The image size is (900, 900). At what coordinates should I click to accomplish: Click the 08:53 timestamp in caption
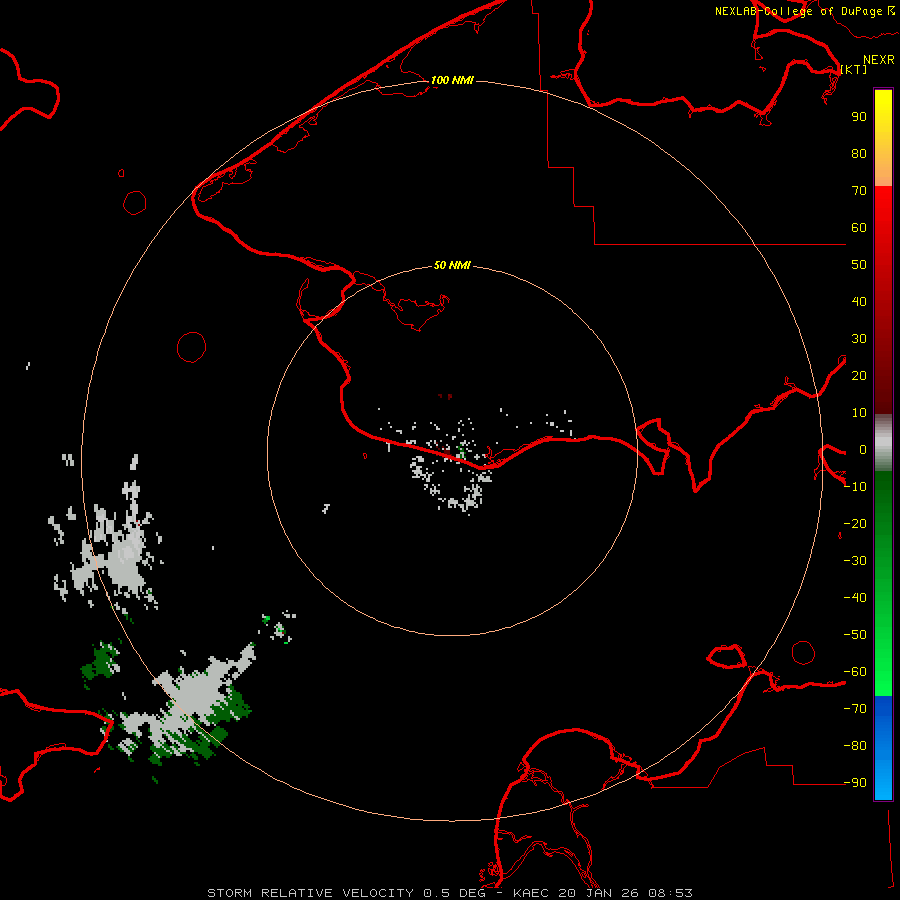point(670,893)
